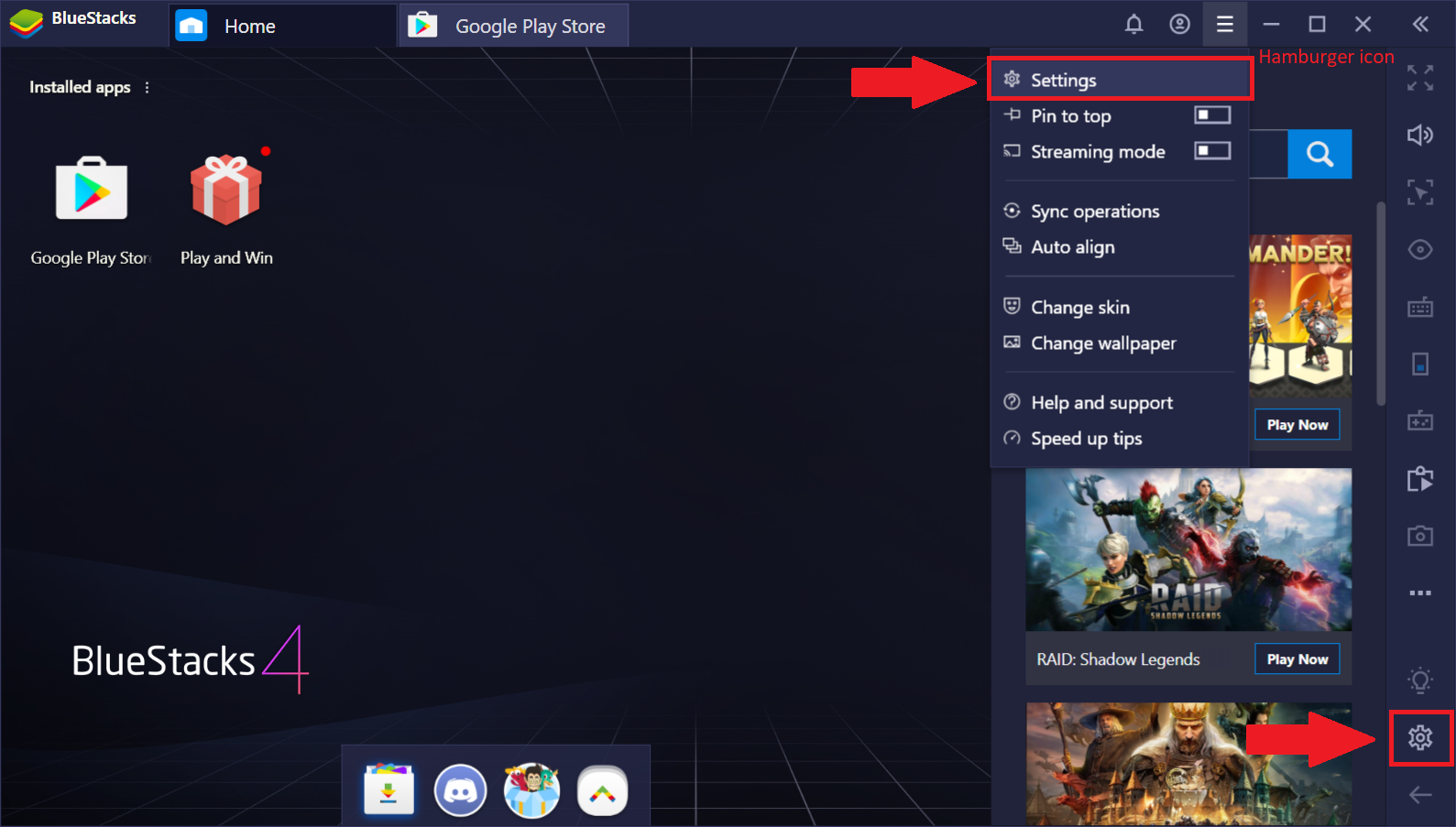The height and width of the screenshot is (827, 1456).
Task: Open the sidebar settings gear icon
Action: click(1420, 737)
